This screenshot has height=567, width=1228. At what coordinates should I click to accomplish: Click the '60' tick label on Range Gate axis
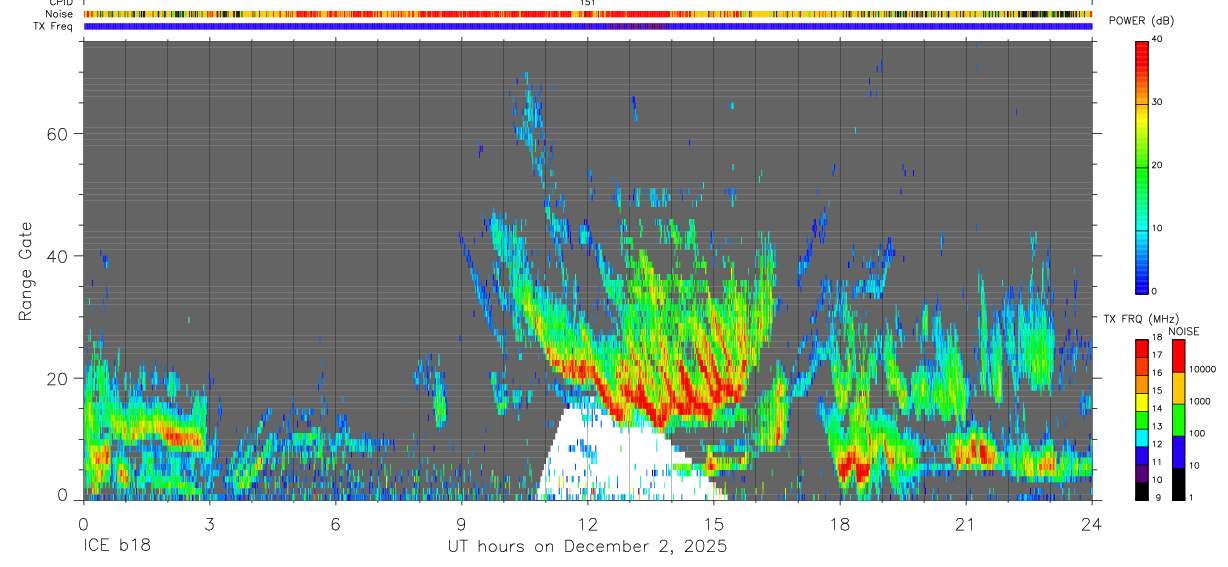pyautogui.click(x=58, y=134)
